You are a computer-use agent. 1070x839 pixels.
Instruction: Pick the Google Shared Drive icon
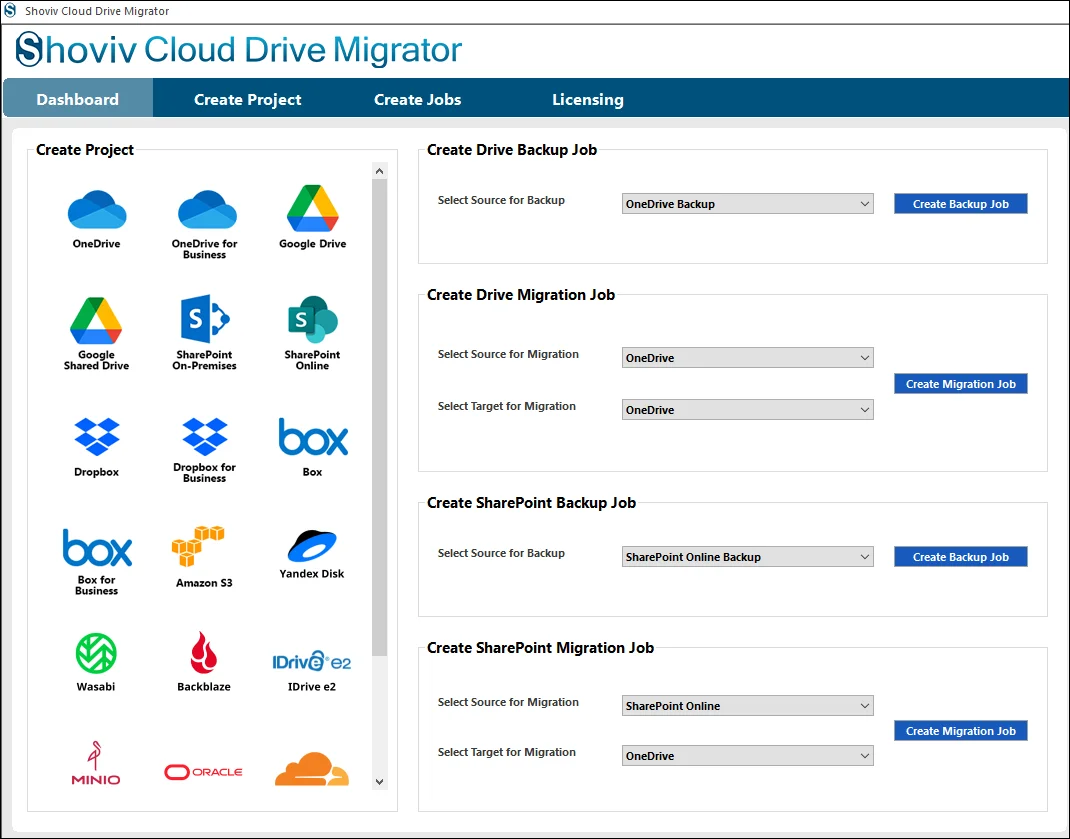click(96, 321)
